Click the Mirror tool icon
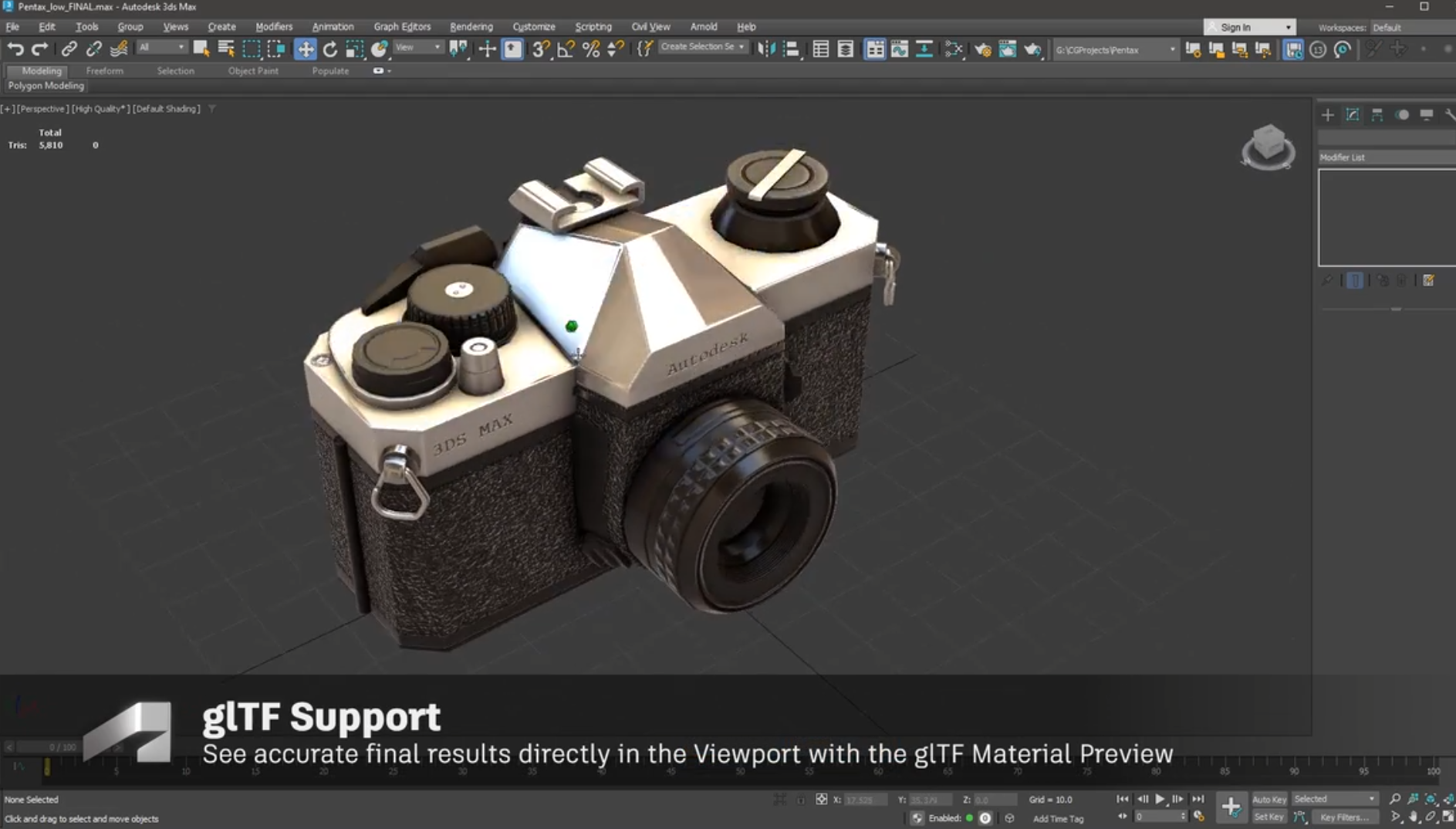The height and width of the screenshot is (829, 1456). point(765,49)
